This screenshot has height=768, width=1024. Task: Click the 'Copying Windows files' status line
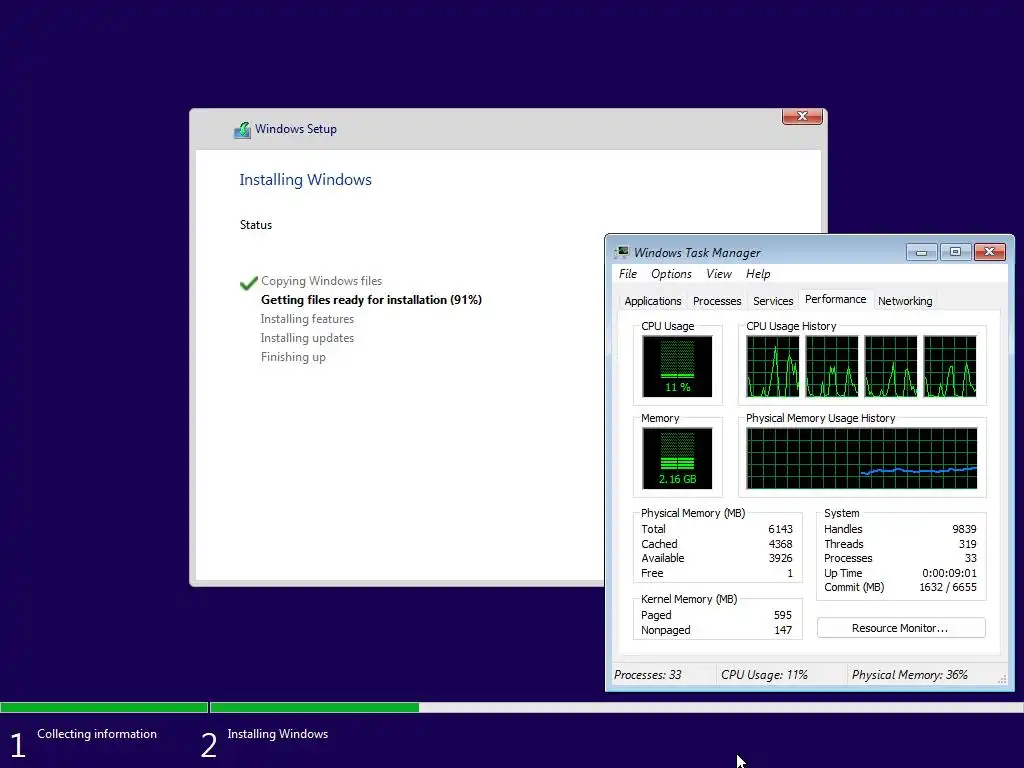pos(321,281)
